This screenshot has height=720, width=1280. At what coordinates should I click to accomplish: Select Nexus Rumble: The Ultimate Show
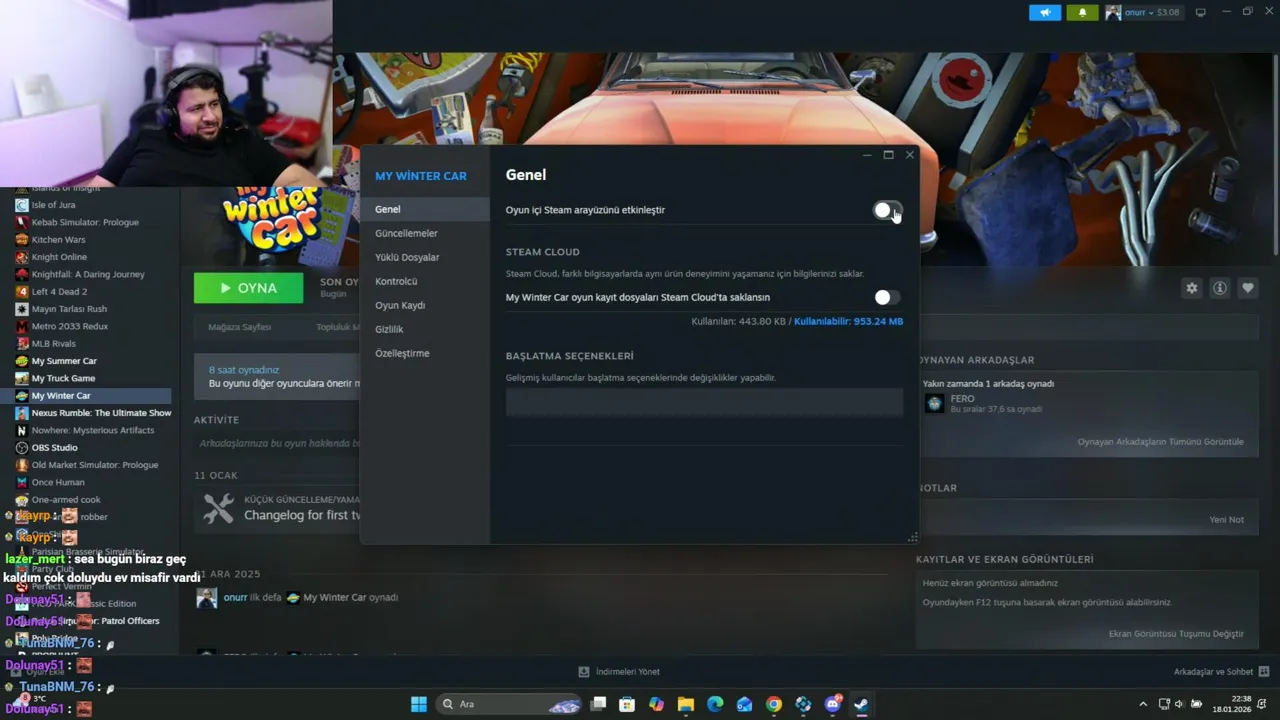[x=101, y=413]
